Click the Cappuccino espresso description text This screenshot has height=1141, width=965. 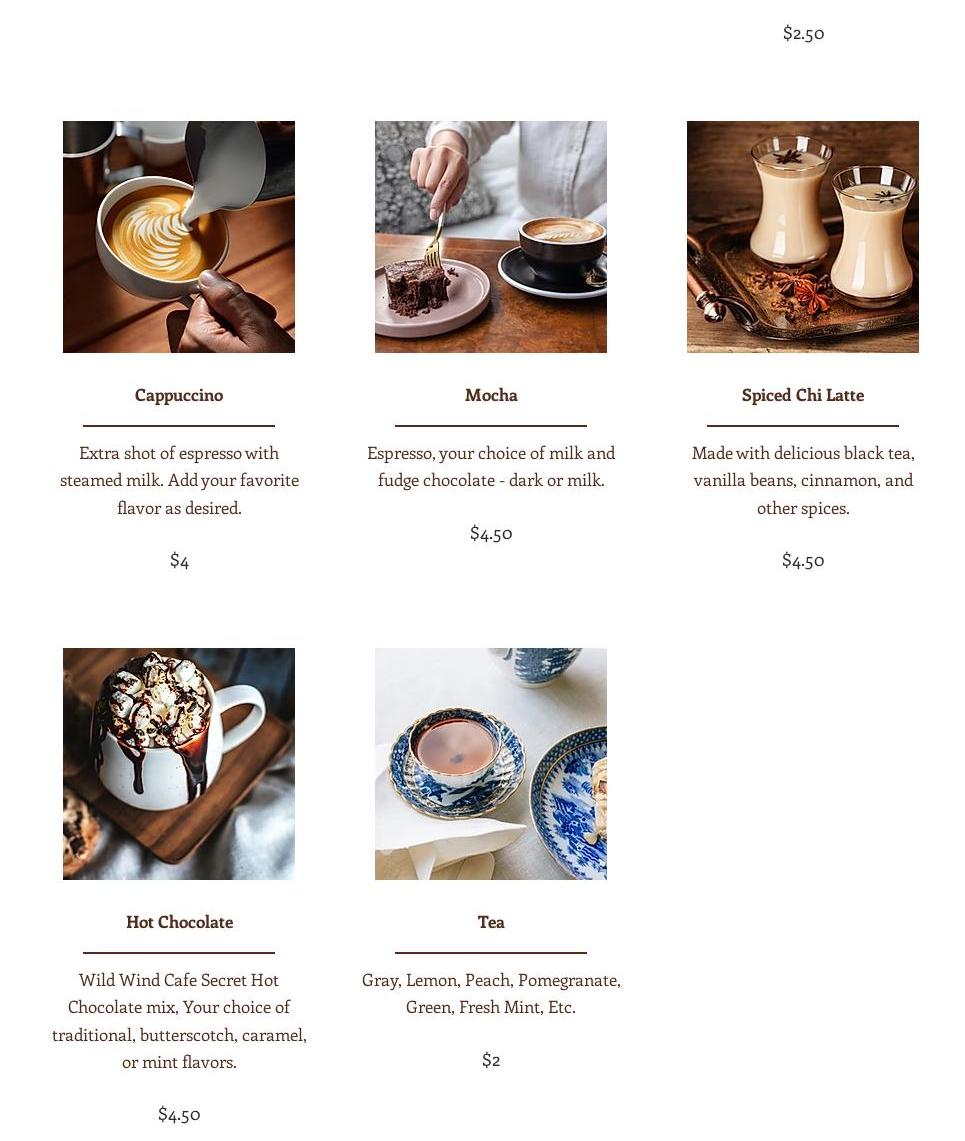pos(179,480)
